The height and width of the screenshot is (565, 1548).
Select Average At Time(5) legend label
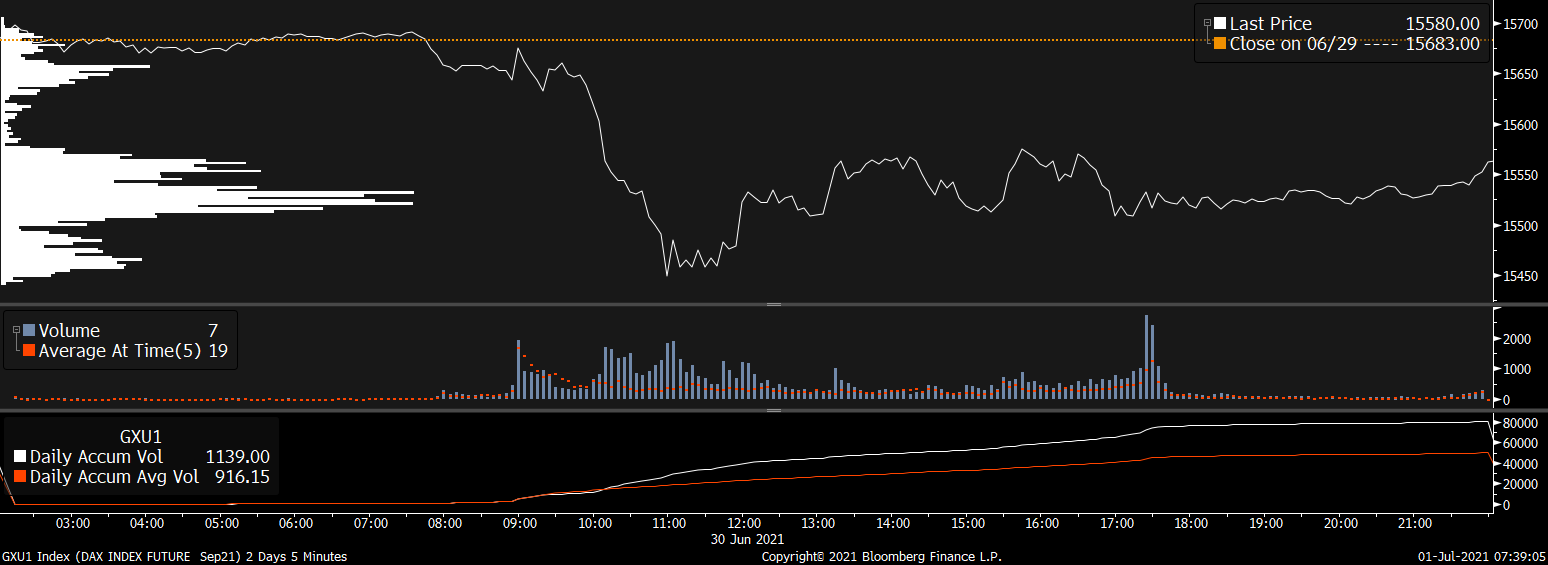coord(121,351)
